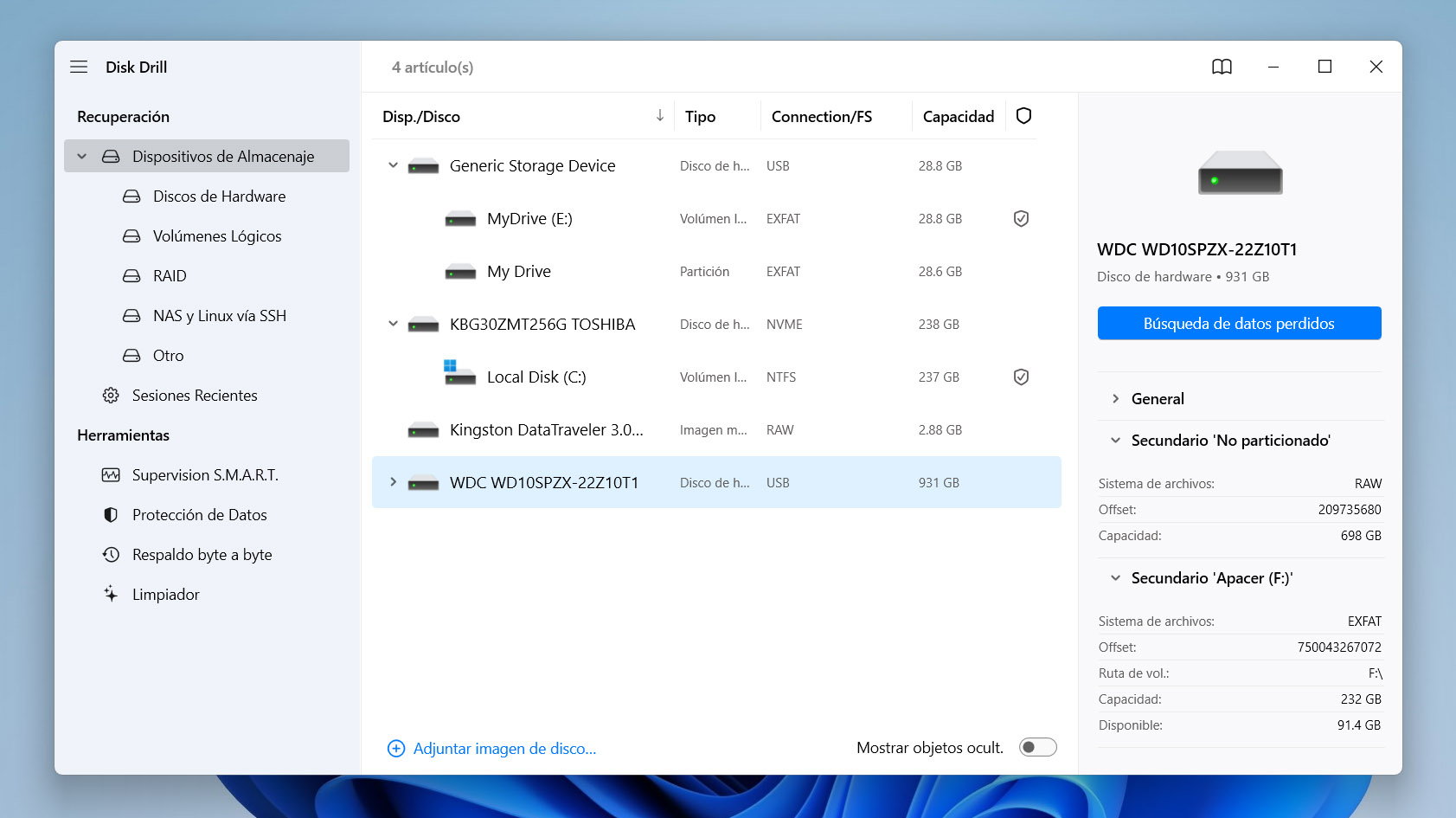Select Local Disk (C:) row
The height and width of the screenshot is (818, 1456).
tap(716, 377)
